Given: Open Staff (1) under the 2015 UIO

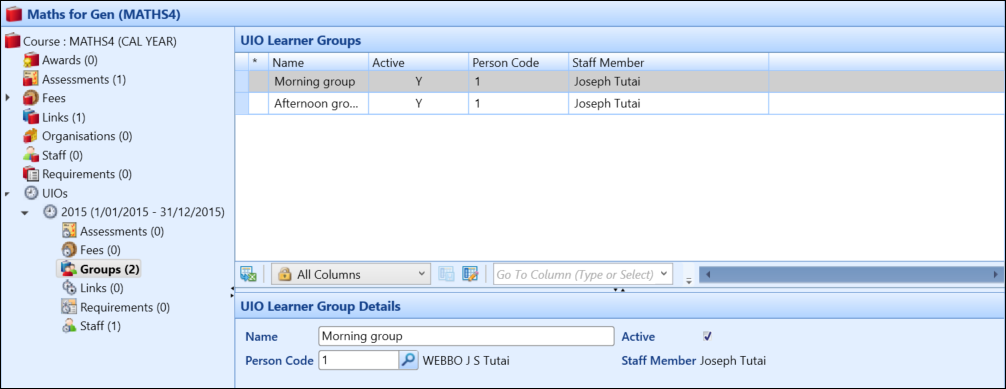Looking at the screenshot, I should 100,325.
